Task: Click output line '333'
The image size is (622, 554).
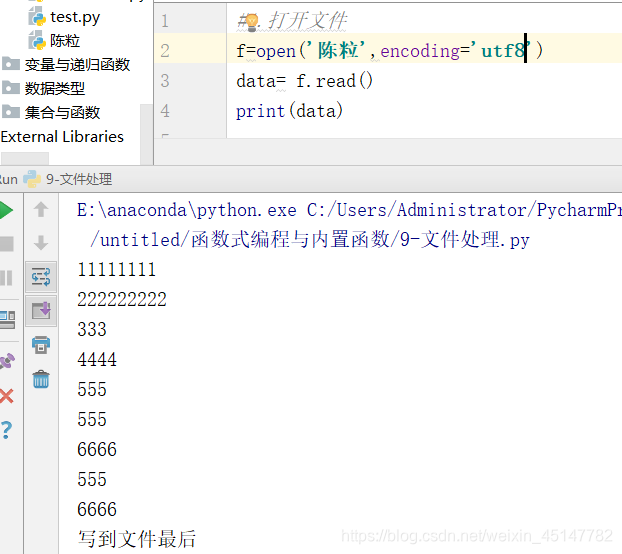Action: click(x=92, y=330)
